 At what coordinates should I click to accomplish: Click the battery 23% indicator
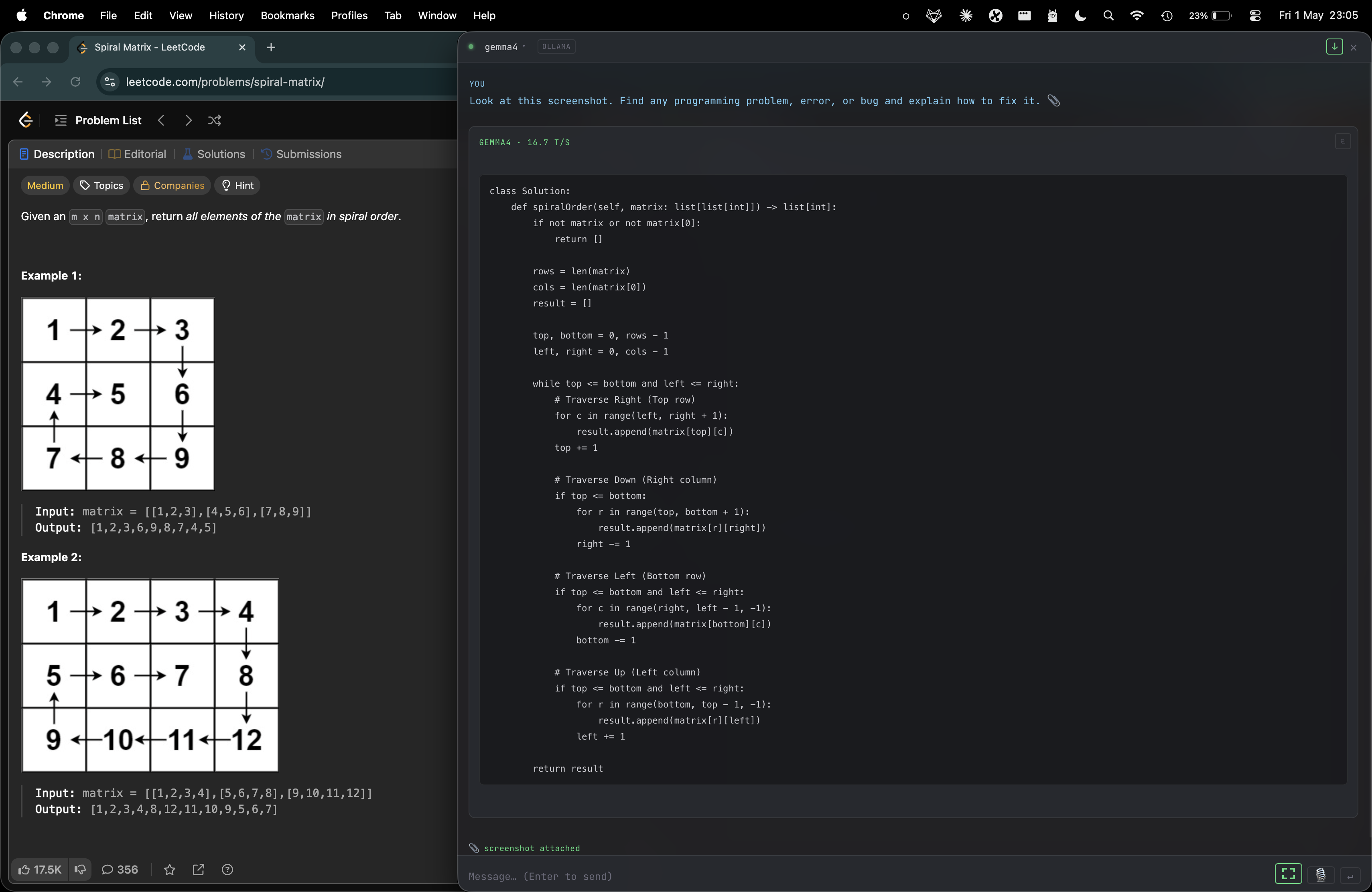point(1210,16)
